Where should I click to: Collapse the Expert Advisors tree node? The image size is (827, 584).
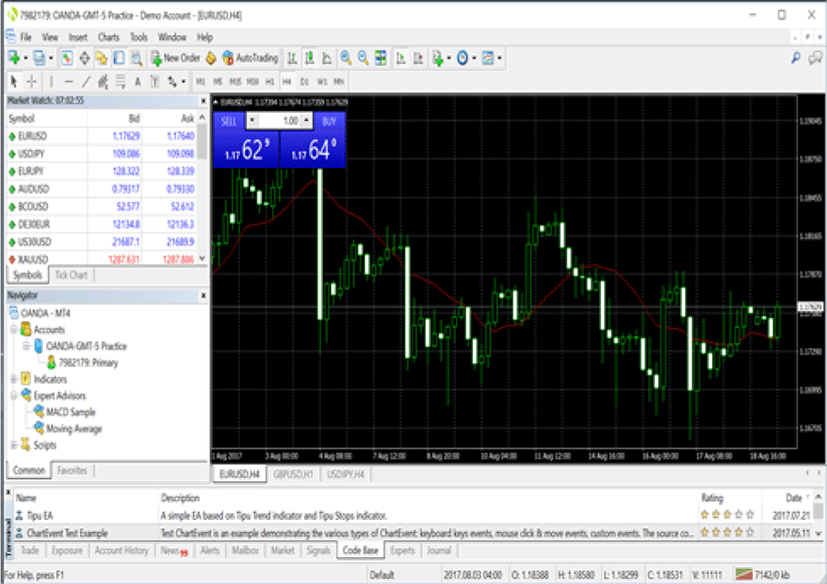(x=14, y=395)
